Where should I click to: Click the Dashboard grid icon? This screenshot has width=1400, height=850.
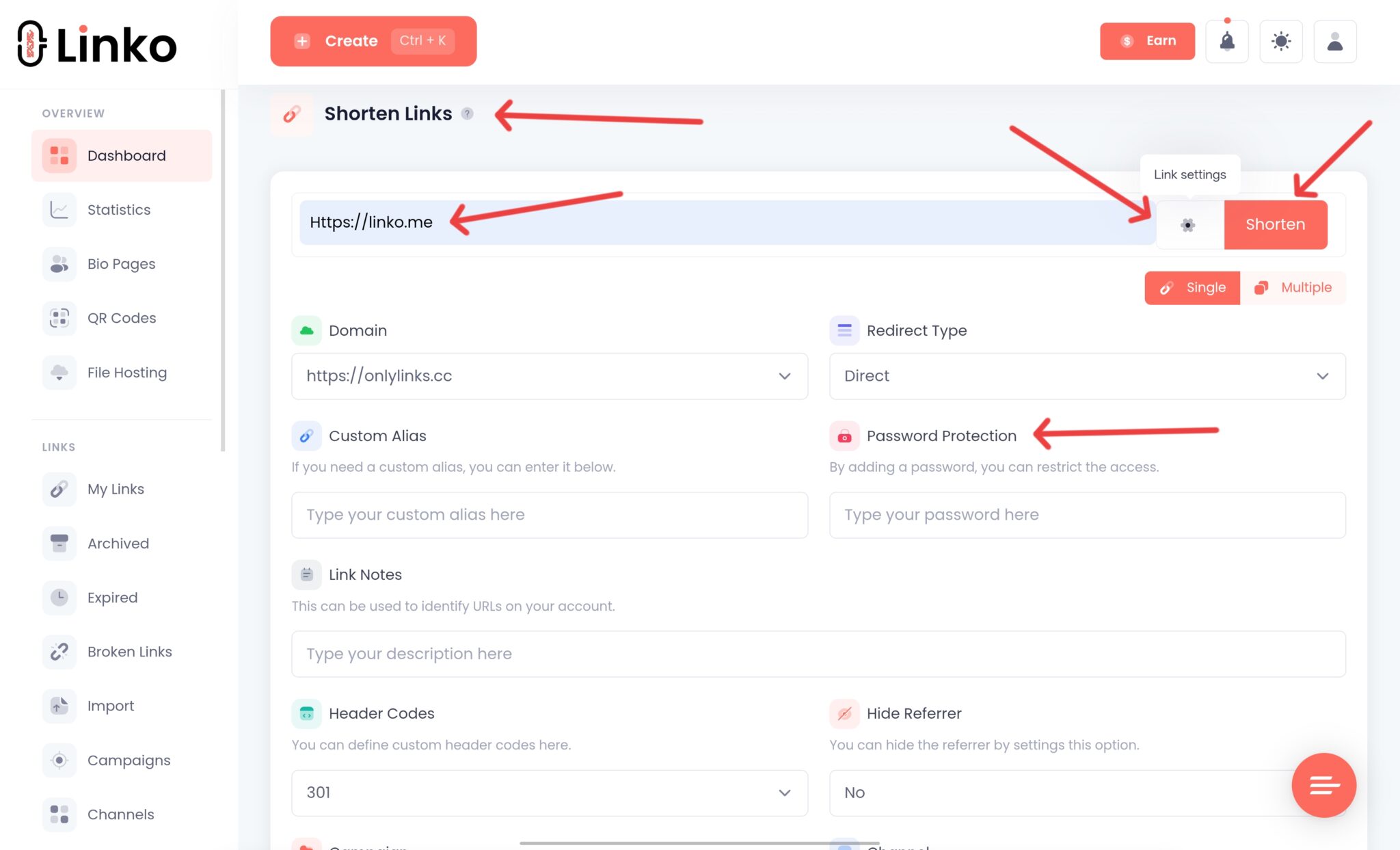click(59, 155)
